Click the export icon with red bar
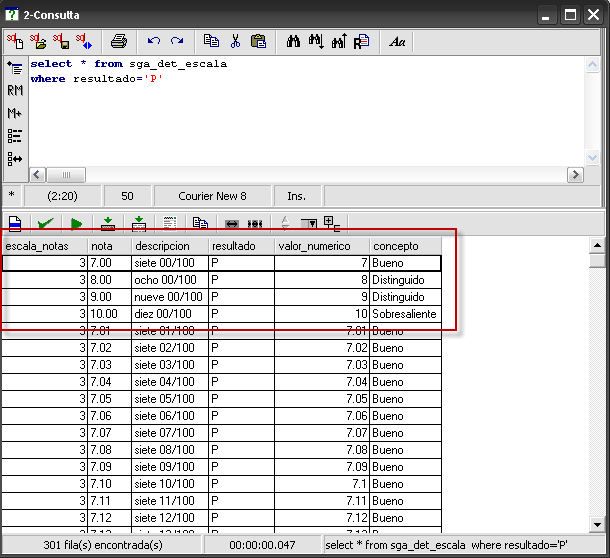Image resolution: width=610 pixels, height=558 pixels. tap(108, 224)
